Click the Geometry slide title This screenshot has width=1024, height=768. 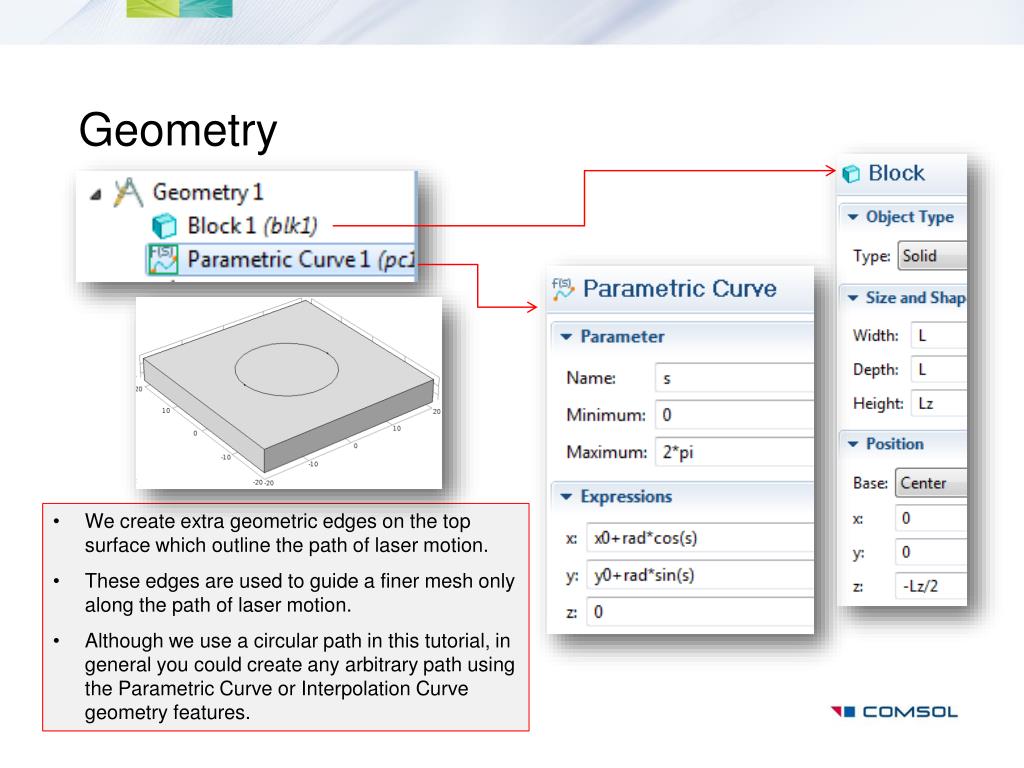pos(178,131)
